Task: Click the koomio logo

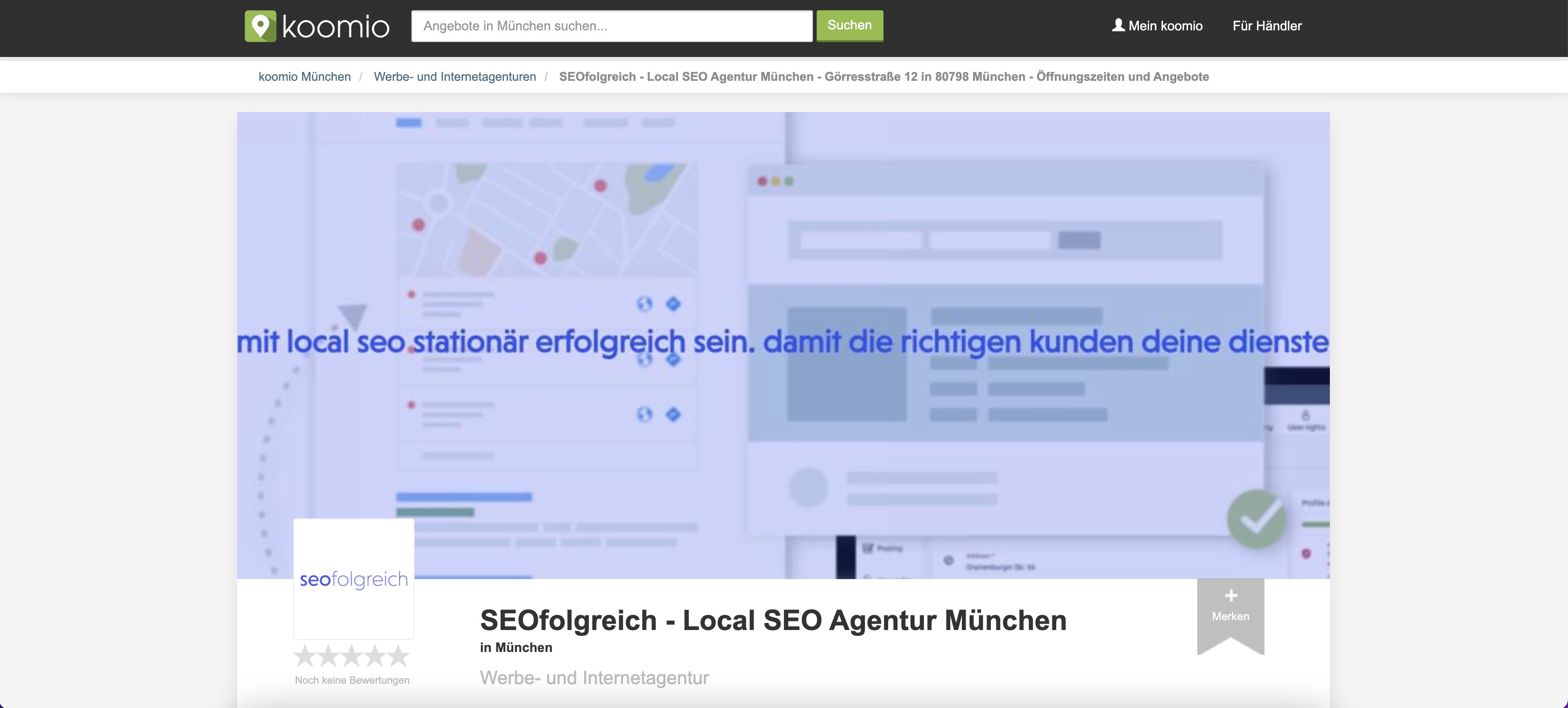Action: (x=317, y=26)
